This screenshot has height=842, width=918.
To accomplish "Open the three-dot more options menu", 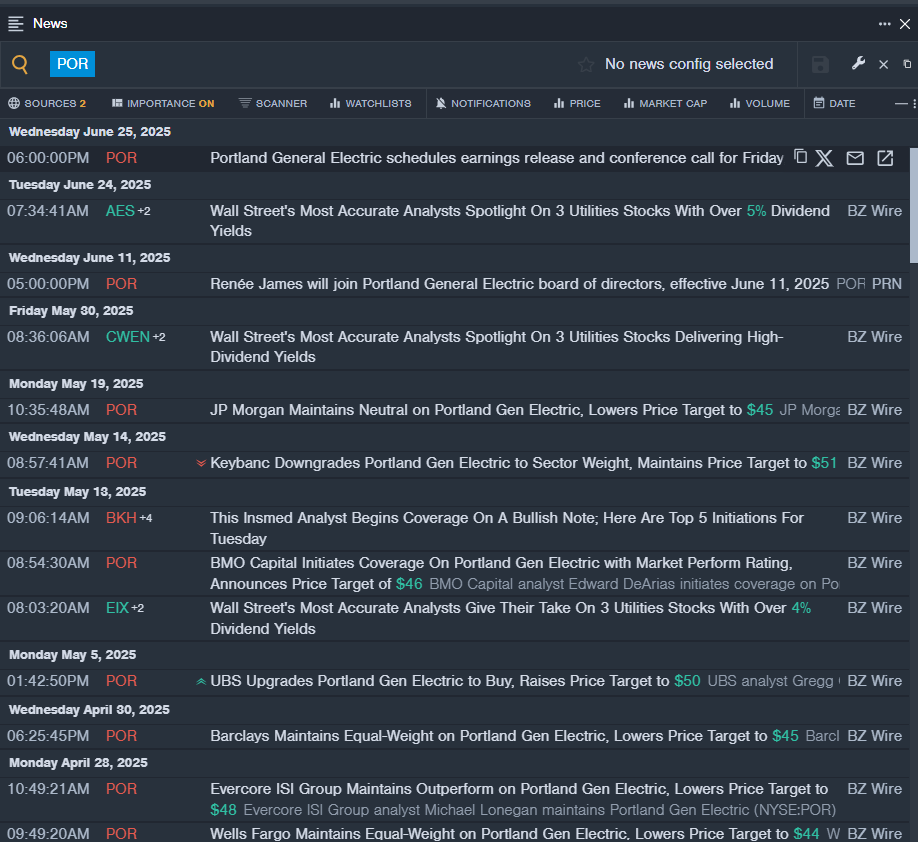I will point(884,24).
